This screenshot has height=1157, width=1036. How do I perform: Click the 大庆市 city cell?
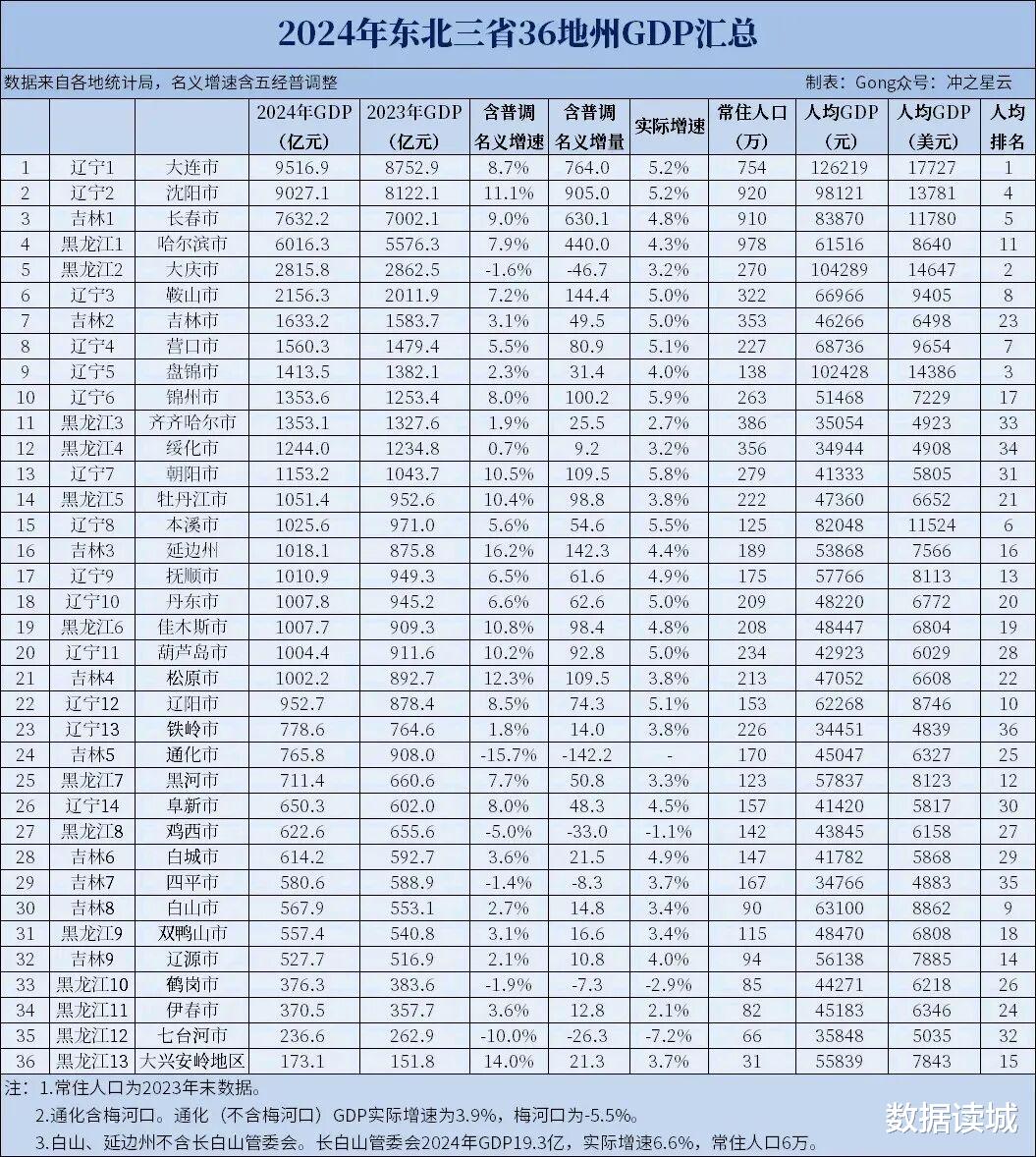[191, 269]
